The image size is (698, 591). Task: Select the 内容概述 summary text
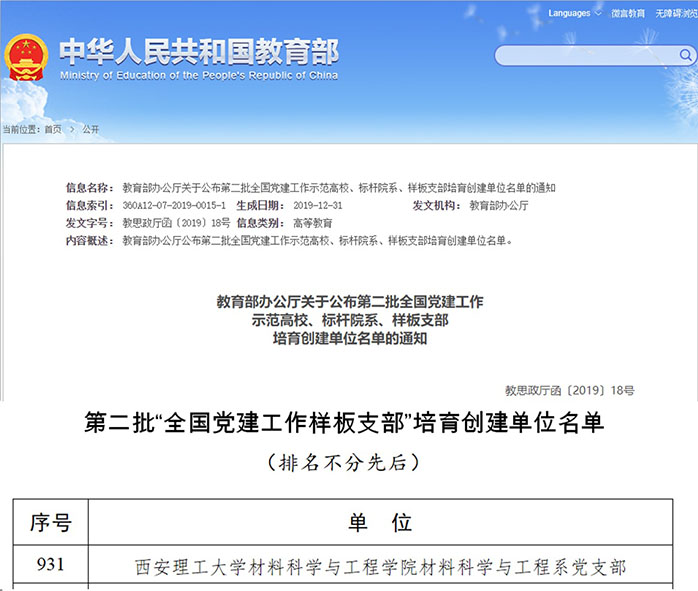[x=317, y=241]
